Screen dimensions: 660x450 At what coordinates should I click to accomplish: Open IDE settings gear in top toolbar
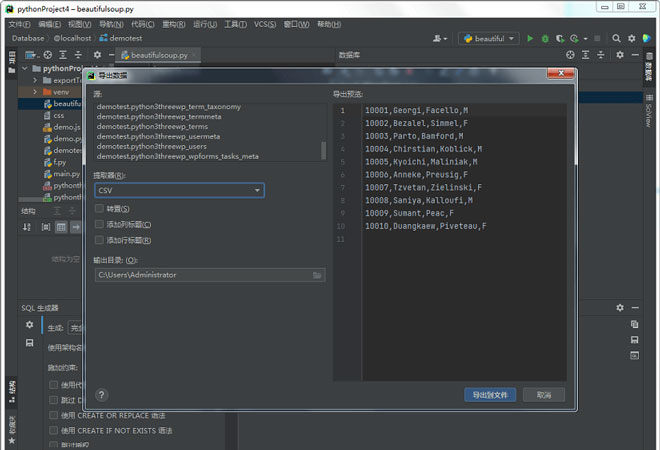(631, 39)
